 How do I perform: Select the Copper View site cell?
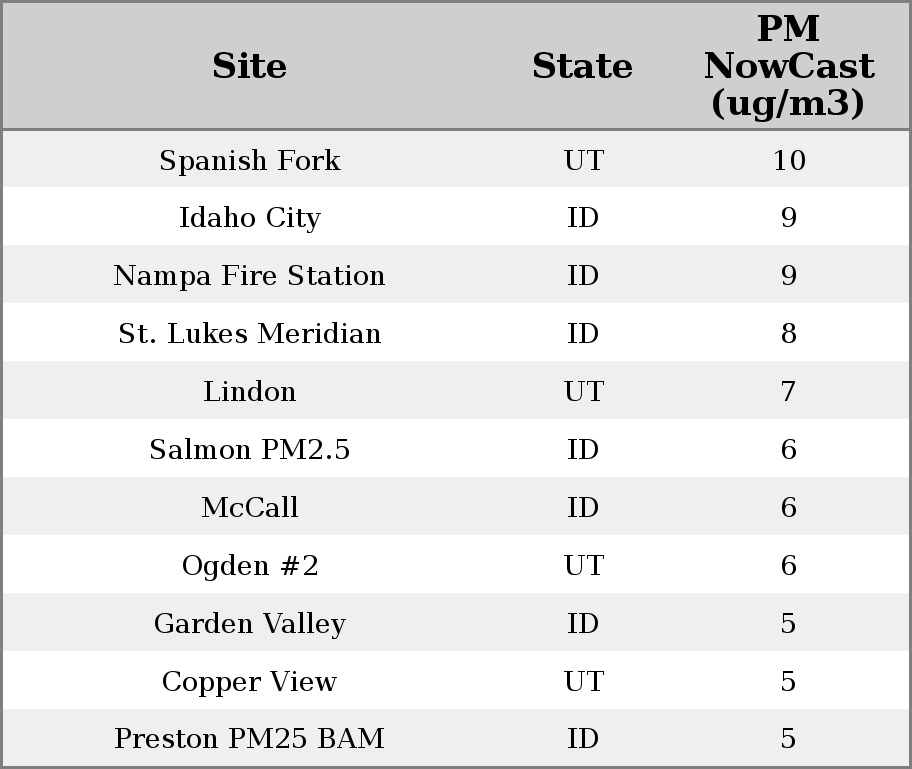250,682
